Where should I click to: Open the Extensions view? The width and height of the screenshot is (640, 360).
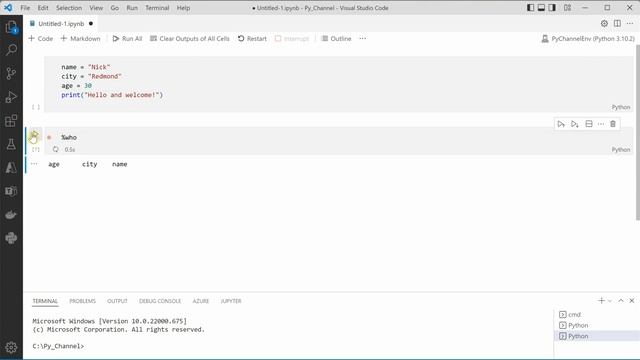point(11,121)
